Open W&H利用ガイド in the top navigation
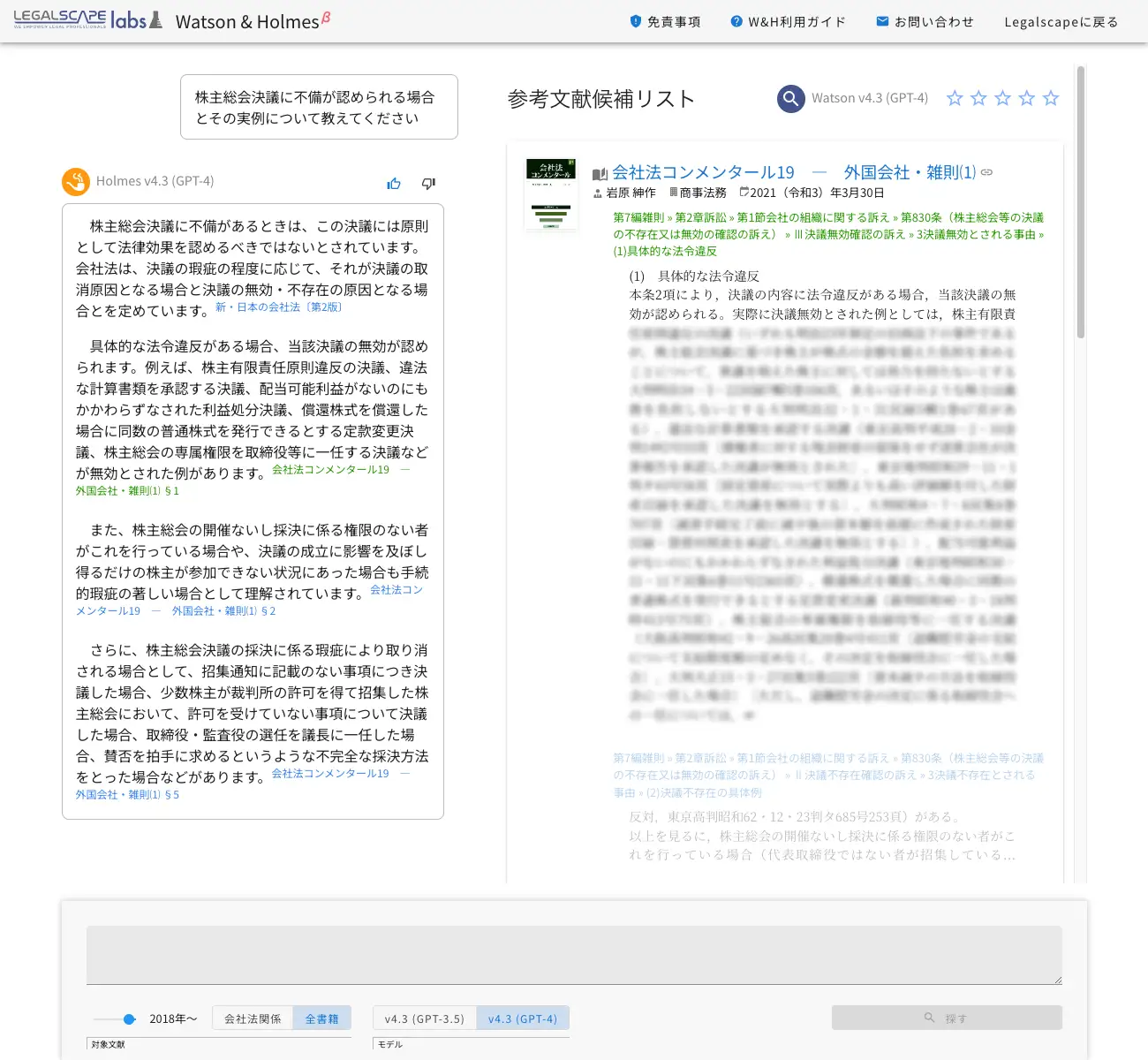 click(788, 21)
